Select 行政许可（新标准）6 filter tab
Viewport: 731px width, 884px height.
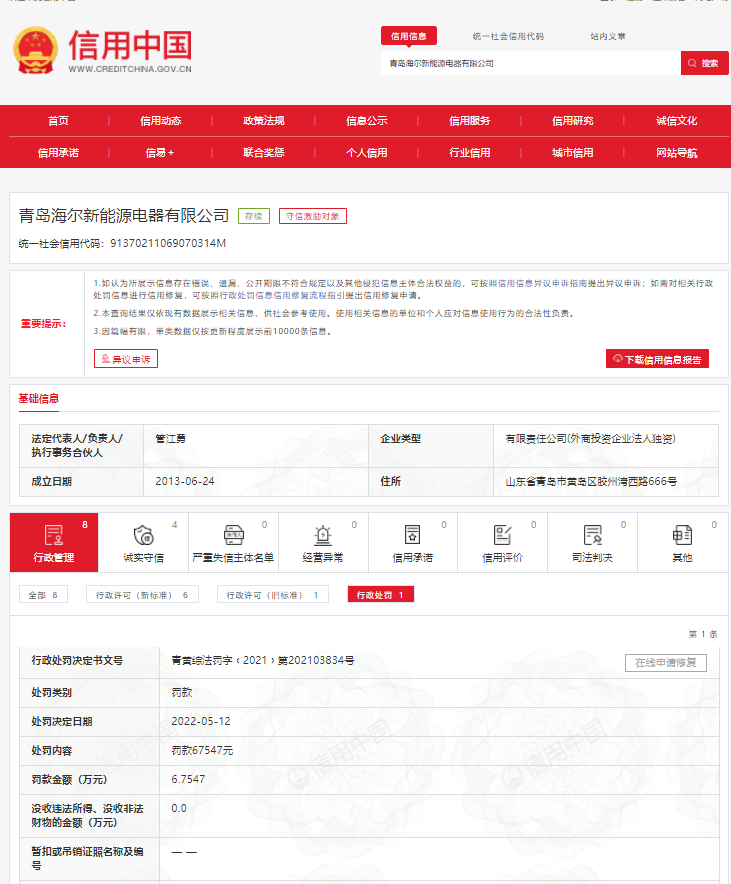tap(142, 595)
